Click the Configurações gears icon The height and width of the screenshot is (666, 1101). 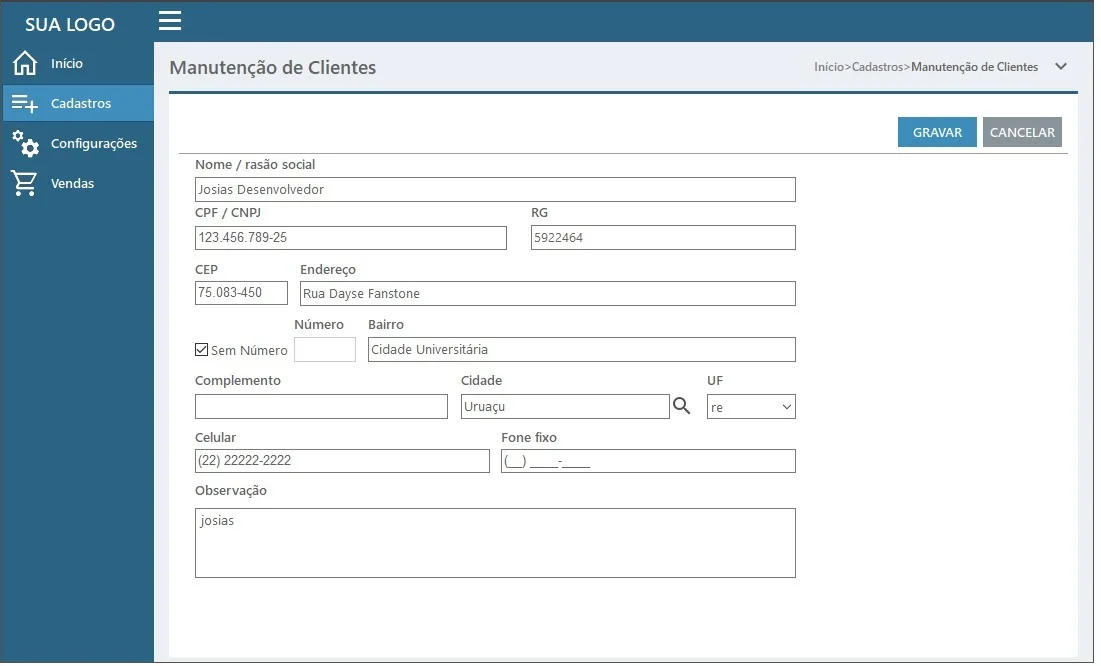[25, 143]
